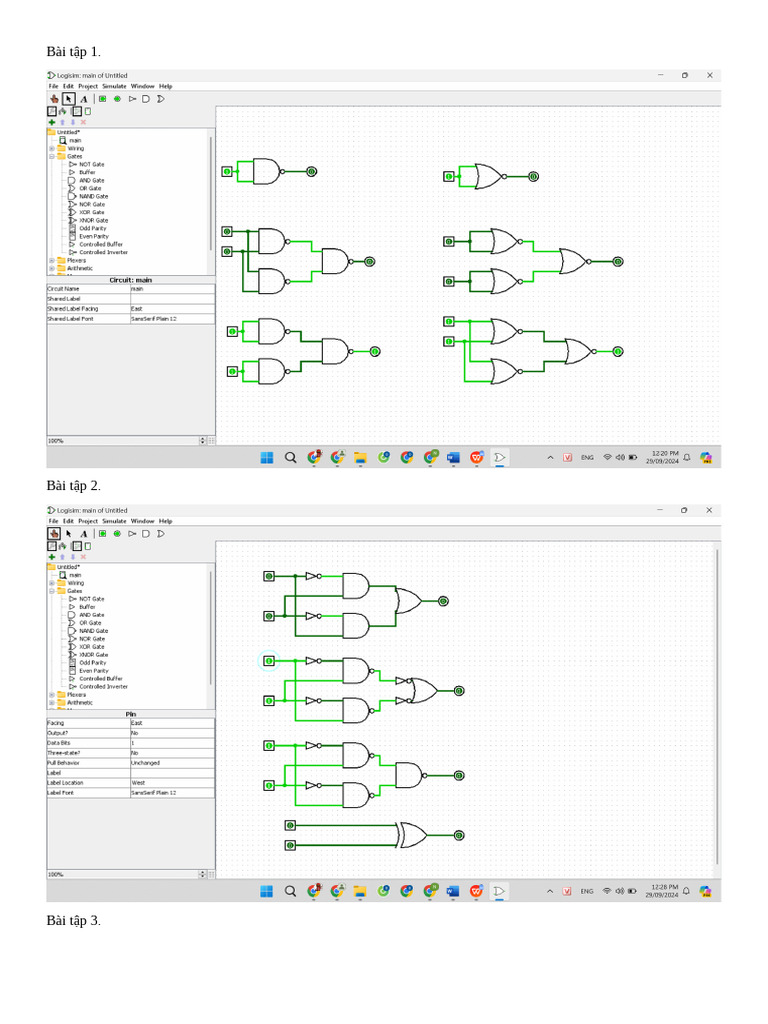Pick the output pin tool in Bài tập 1 toolbar

[118, 99]
